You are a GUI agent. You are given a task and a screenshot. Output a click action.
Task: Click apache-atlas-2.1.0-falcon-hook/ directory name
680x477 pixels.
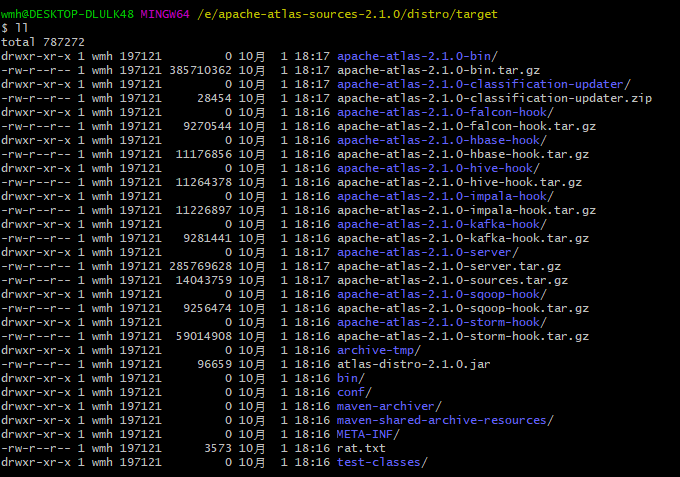pyautogui.click(x=445, y=112)
